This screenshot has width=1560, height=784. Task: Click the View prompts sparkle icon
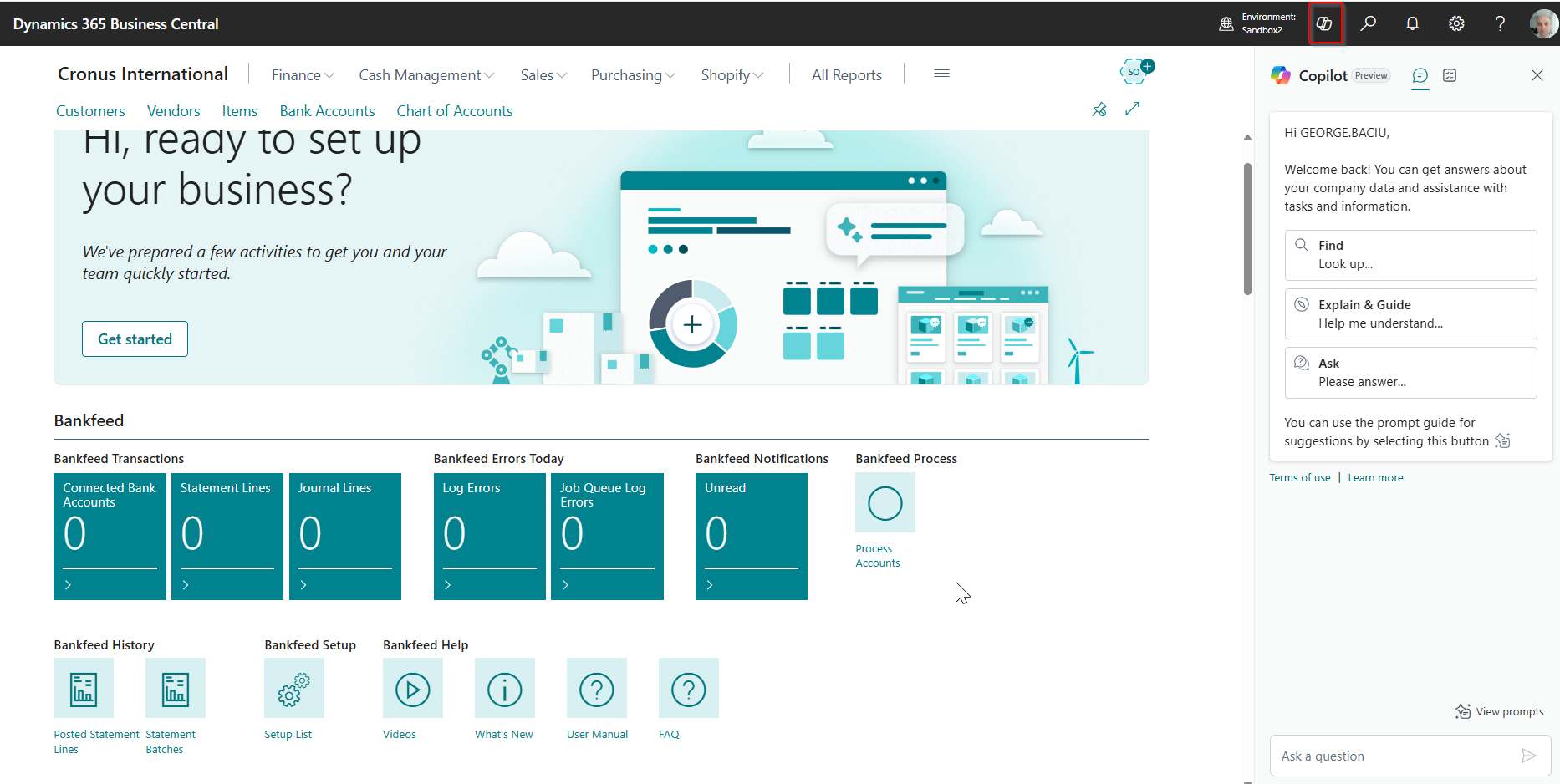click(1463, 711)
